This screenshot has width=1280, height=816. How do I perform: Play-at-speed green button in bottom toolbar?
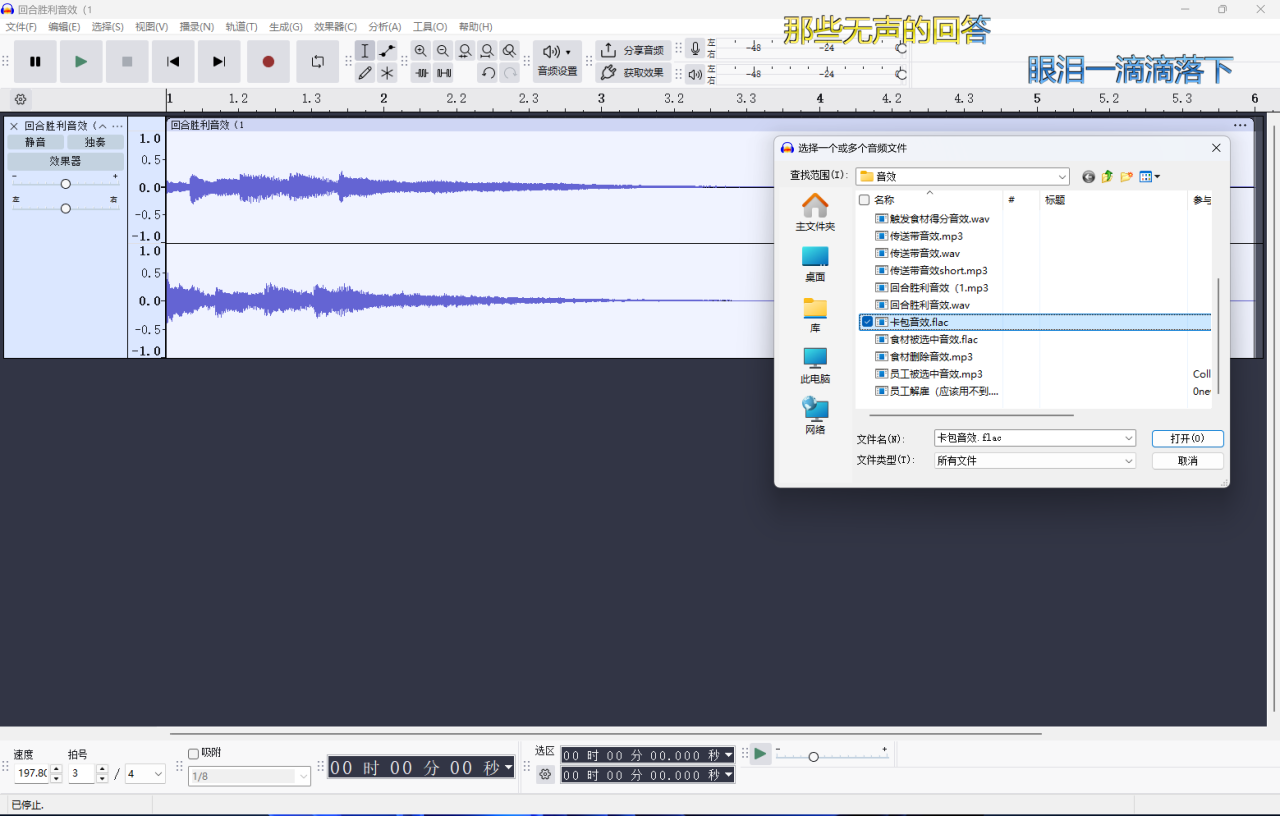click(x=761, y=754)
